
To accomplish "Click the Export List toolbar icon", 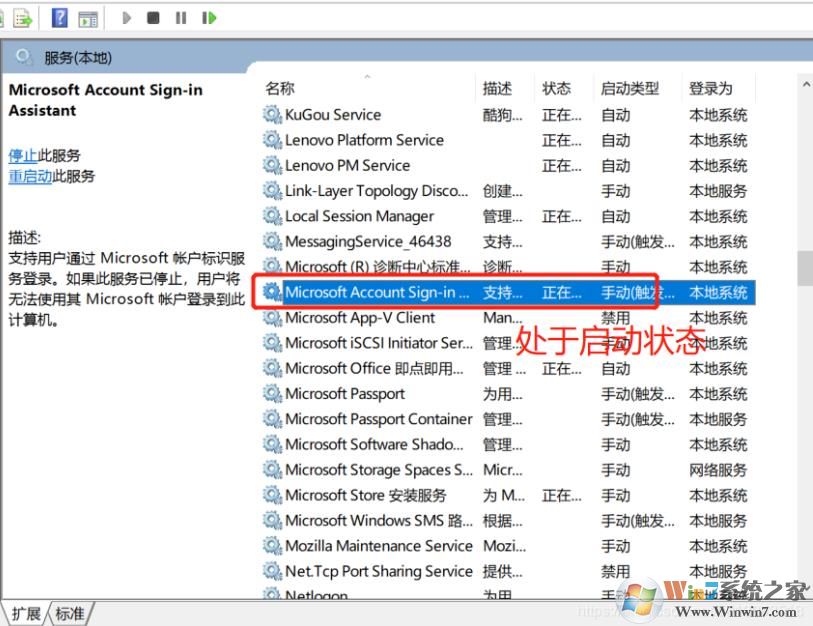I will click(x=23, y=19).
